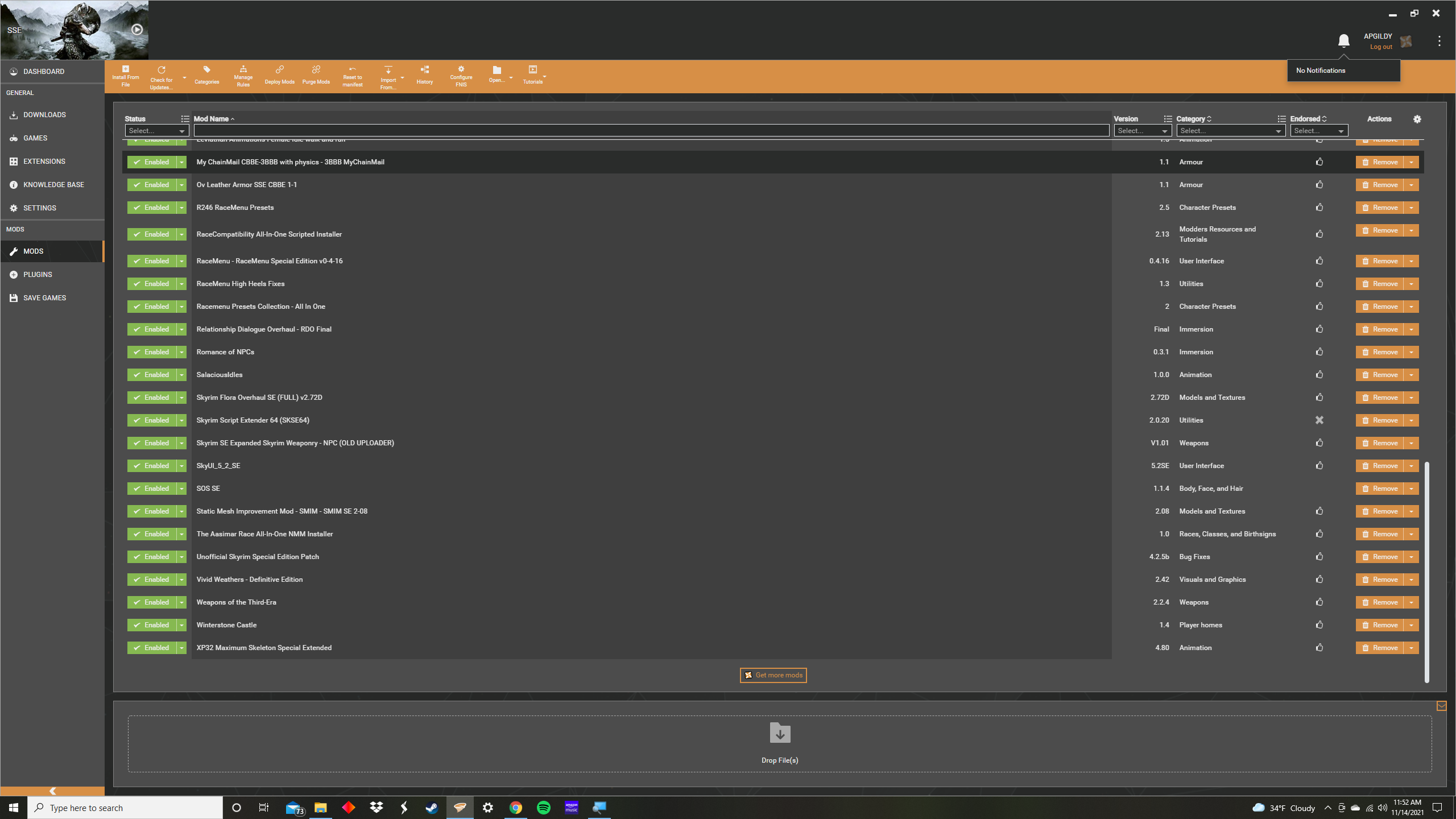Screen dimensions: 1456x819
Task: Endorse XP32 Maximum Skeleton mod
Action: pyautogui.click(x=1319, y=647)
